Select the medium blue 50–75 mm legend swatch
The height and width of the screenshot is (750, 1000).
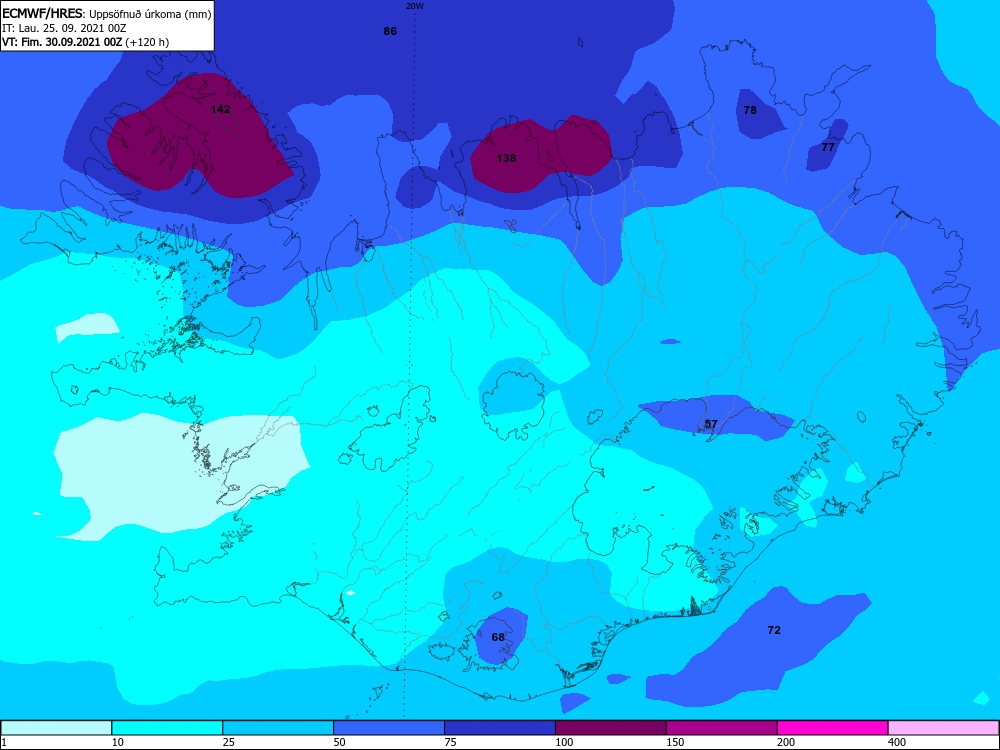[x=389, y=728]
